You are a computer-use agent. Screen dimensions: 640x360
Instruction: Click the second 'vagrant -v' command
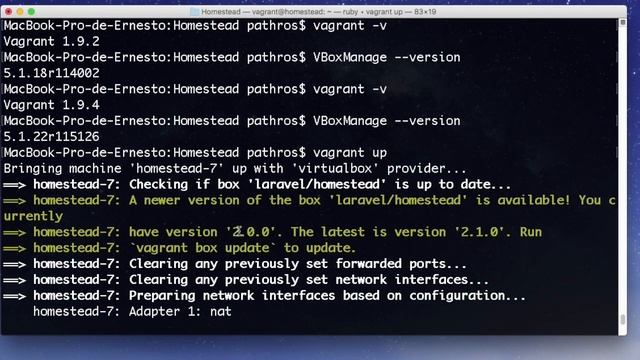point(350,89)
